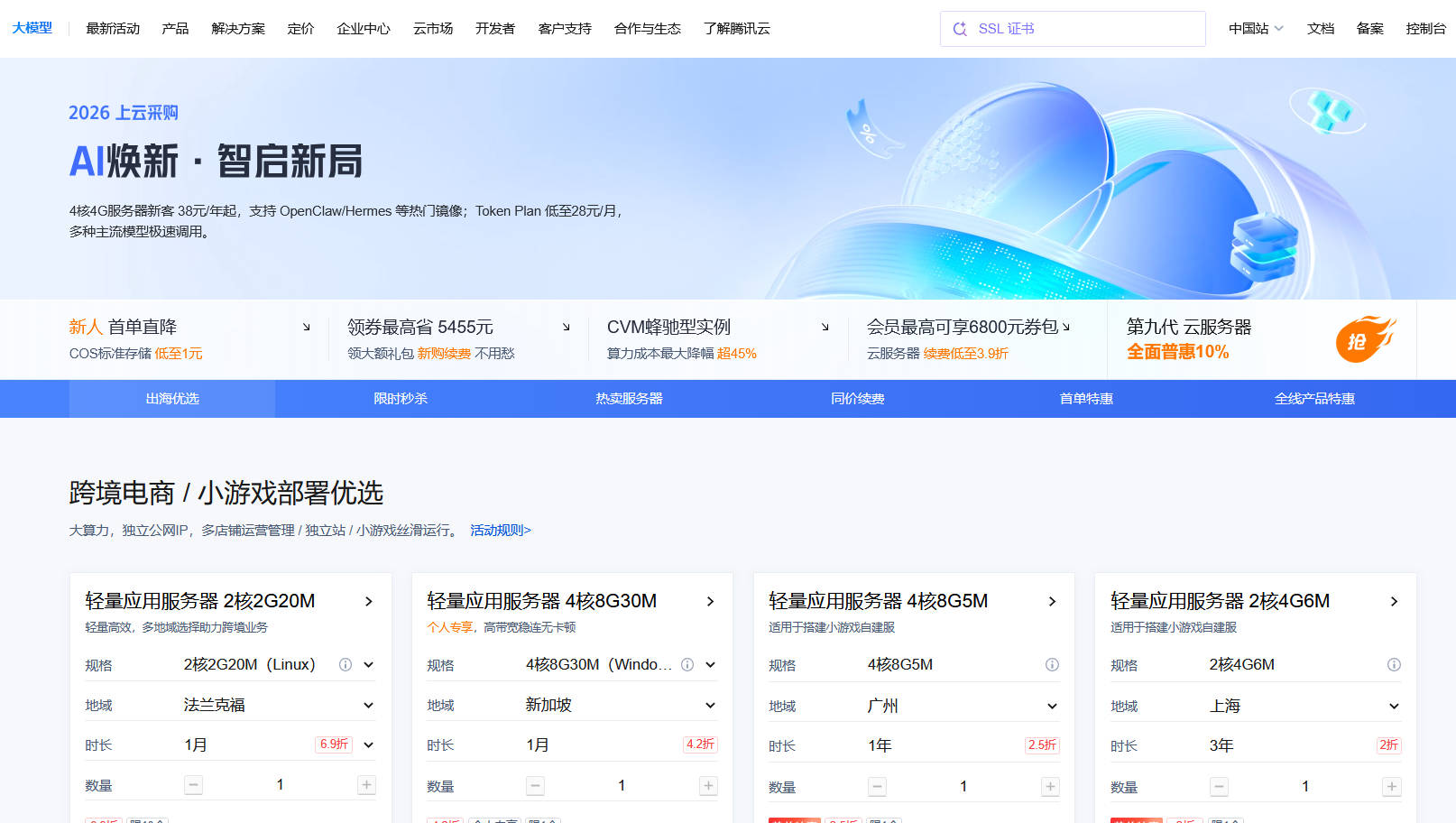Open the 轻量应用服务器 2核2G20M title chevron
The height and width of the screenshot is (823, 1456).
click(369, 602)
